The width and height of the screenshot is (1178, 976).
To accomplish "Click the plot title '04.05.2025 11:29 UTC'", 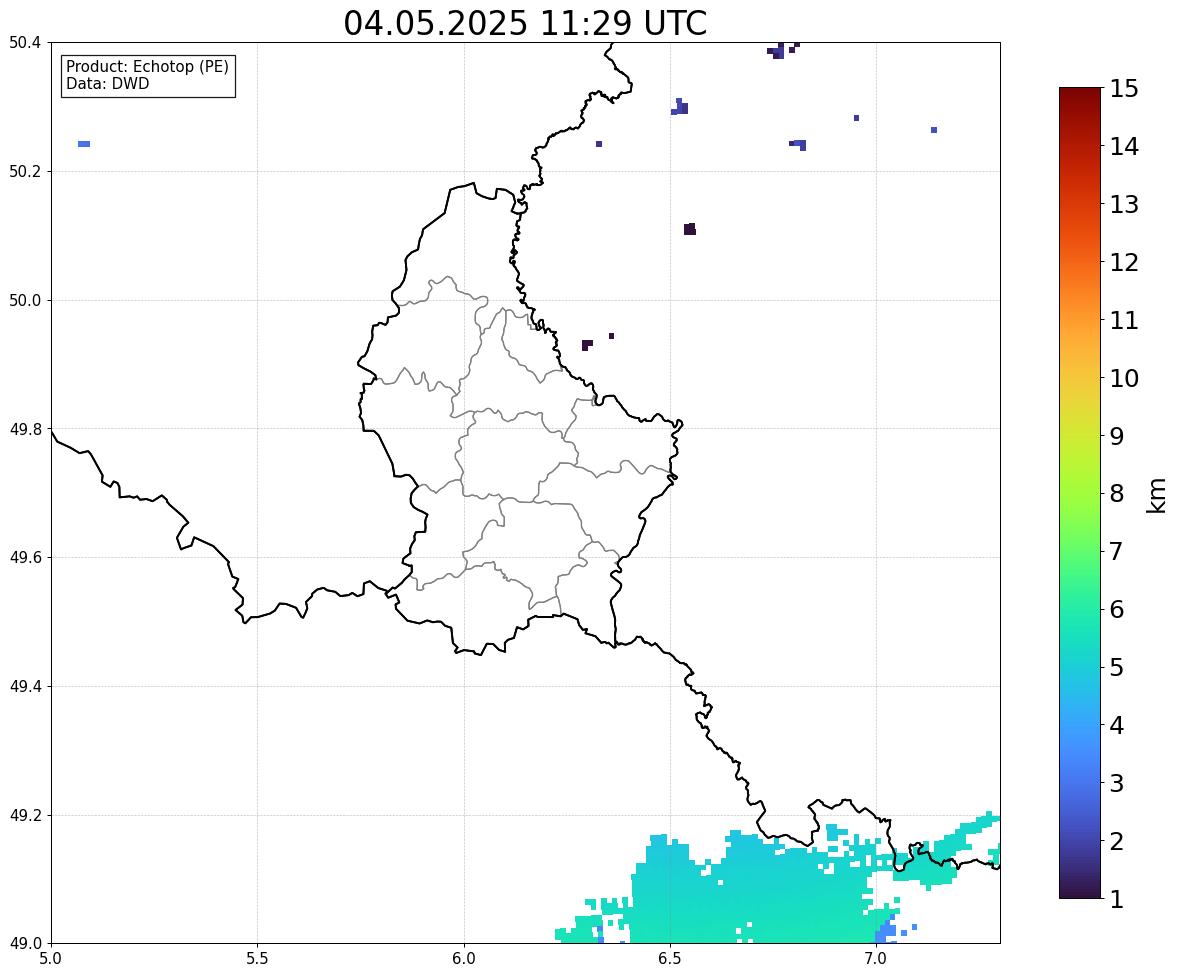I will (525, 23).
